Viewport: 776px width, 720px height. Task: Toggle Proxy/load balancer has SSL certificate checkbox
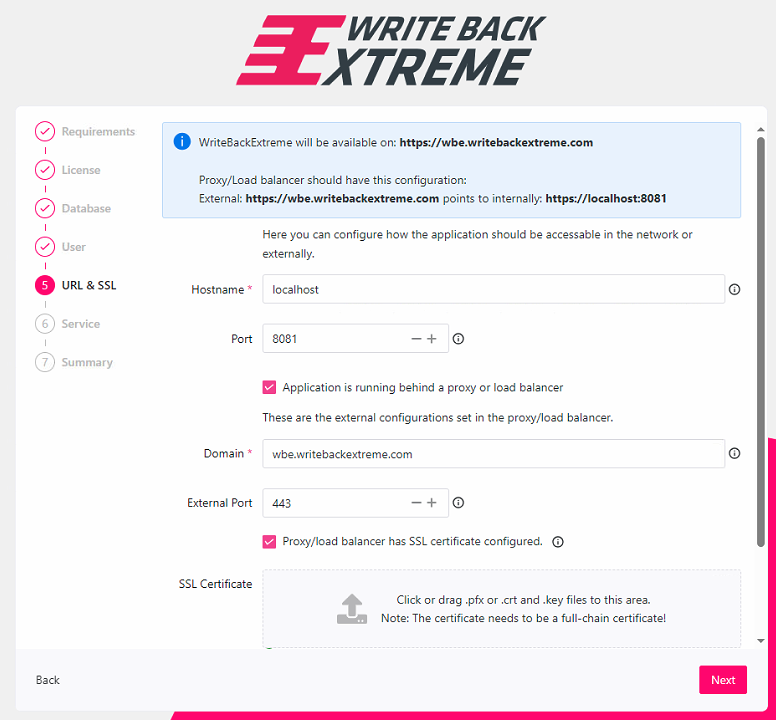[269, 542]
